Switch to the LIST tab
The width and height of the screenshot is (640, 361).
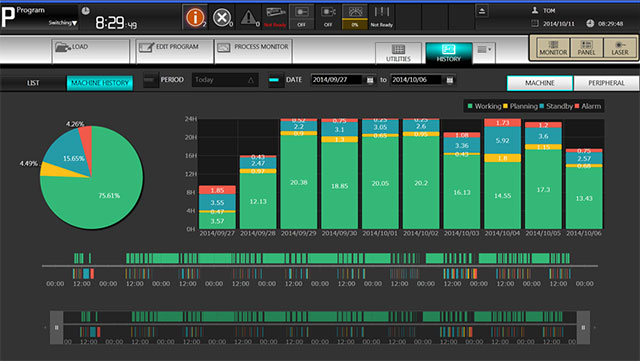[33, 83]
